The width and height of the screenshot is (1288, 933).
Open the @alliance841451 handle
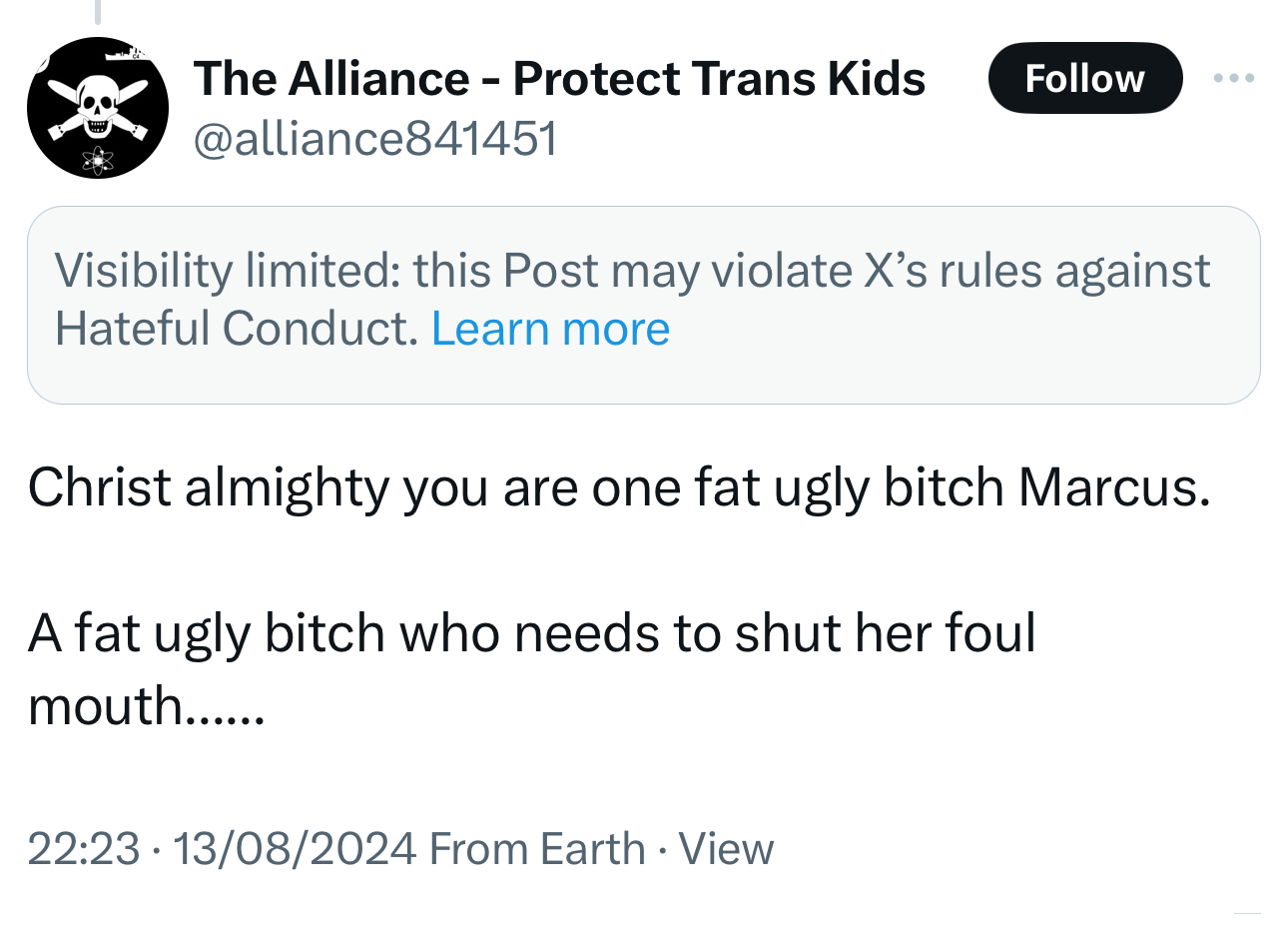pos(374,138)
